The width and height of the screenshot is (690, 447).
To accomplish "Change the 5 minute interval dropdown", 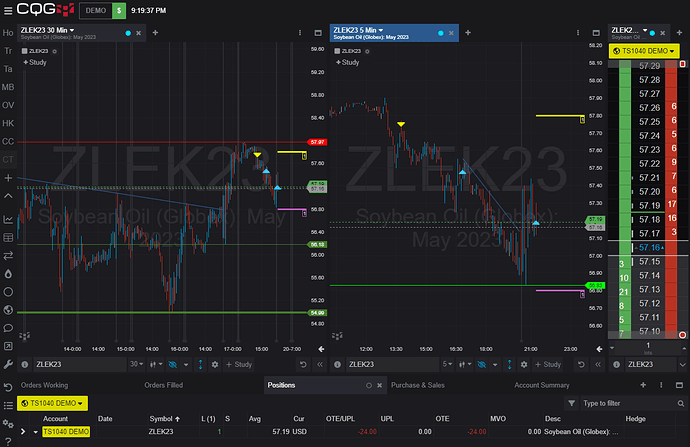I will [x=447, y=364].
